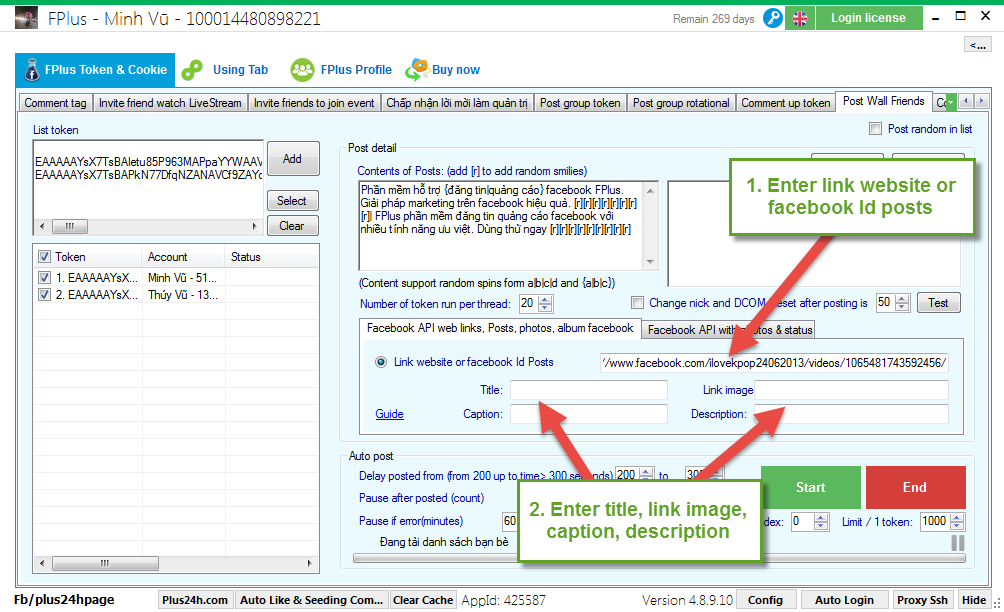The image size is (1004, 612).
Task: Uncheck token row 1 Minh Vũ checkbox
Action: tap(44, 278)
